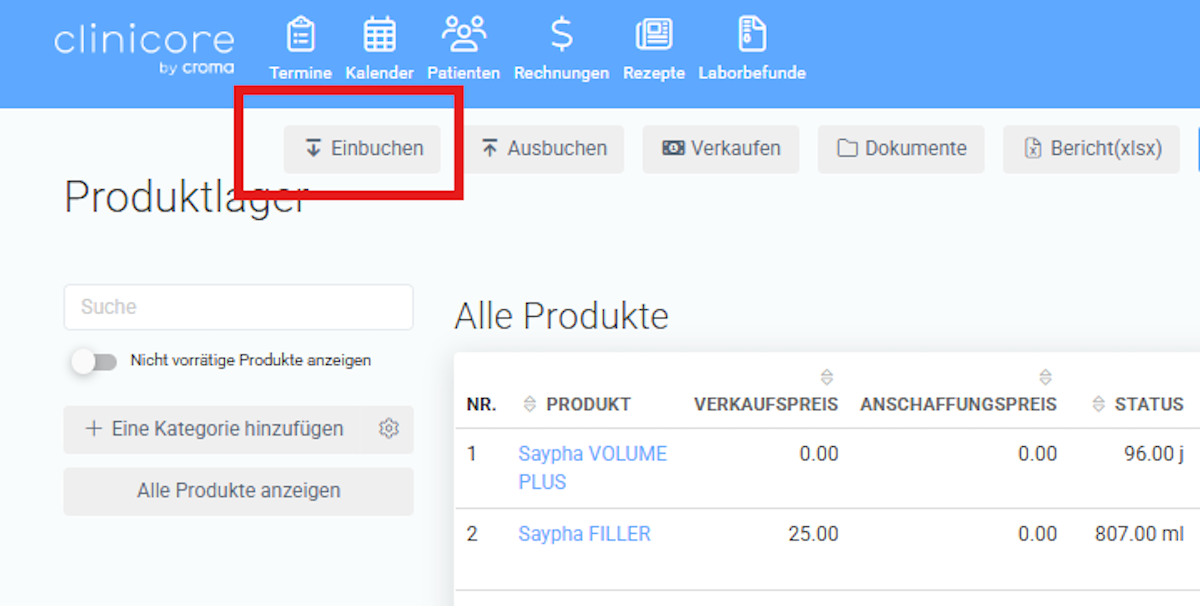Viewport: 1200px width, 606px height.
Task: Go to Rezepte in the navigation bar
Action: [654, 48]
